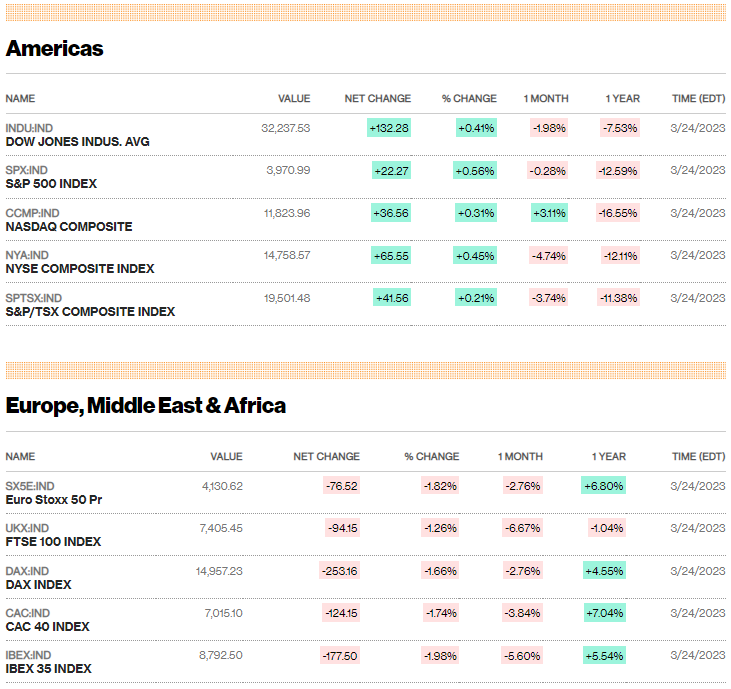Select the +7.04% one-year cell
The height and width of the screenshot is (689, 731).
tap(605, 613)
